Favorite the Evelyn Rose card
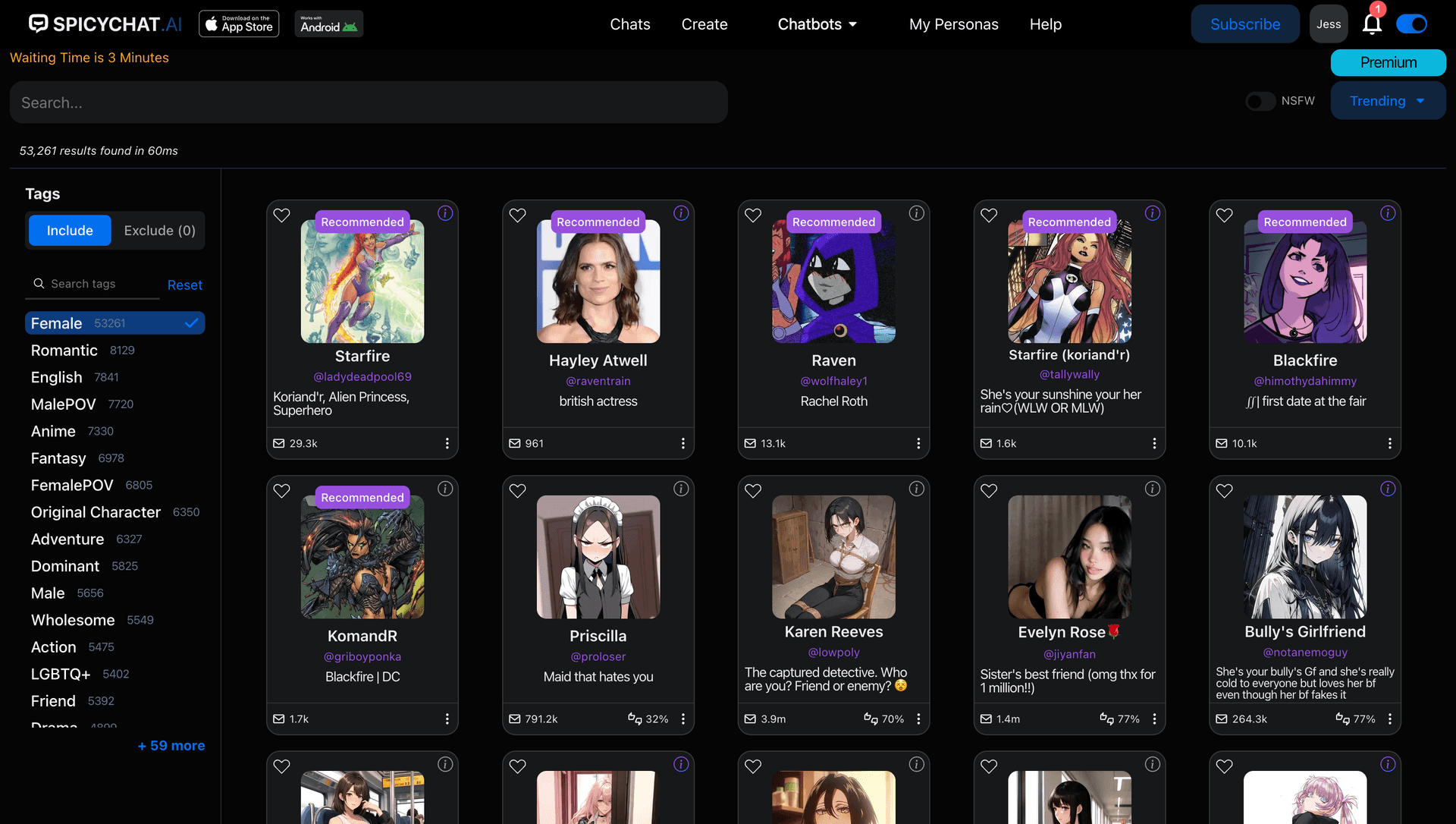The height and width of the screenshot is (824, 1456). tap(989, 491)
